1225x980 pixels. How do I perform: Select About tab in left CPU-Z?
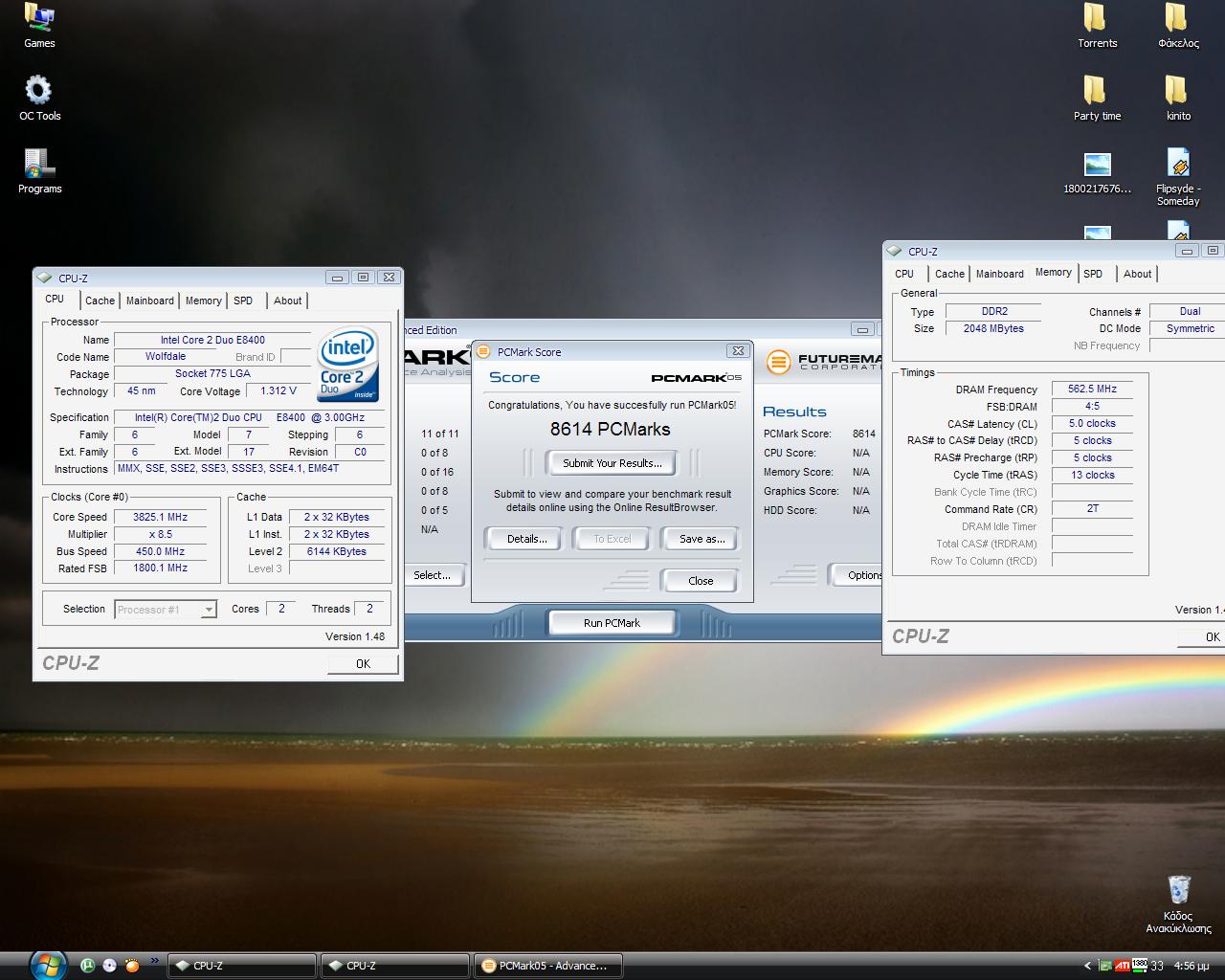pyautogui.click(x=287, y=301)
